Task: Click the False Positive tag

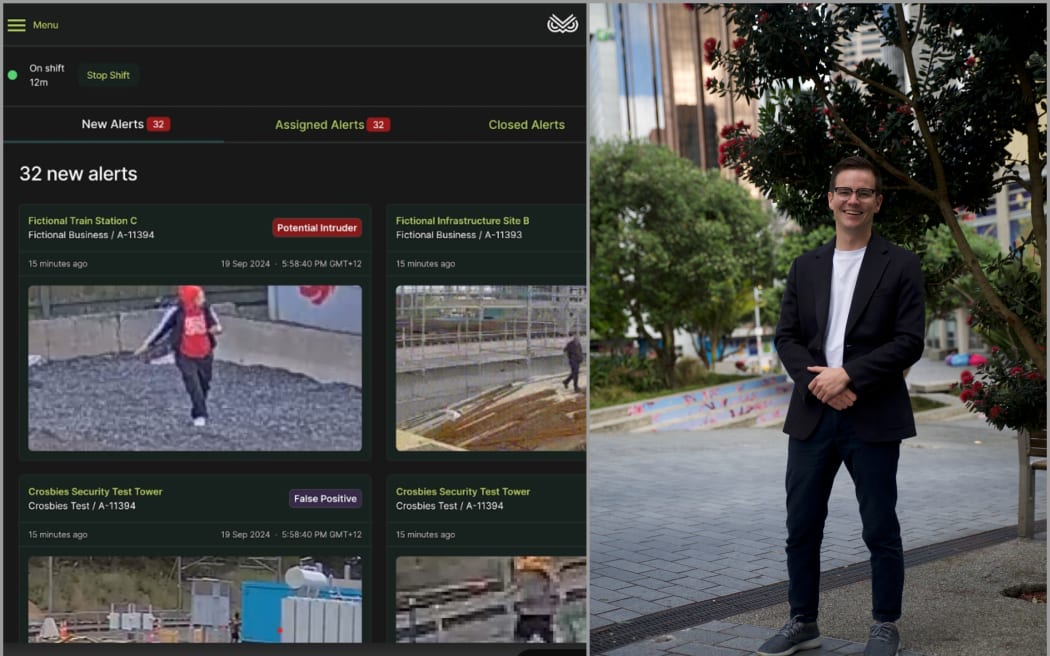Action: pos(325,498)
